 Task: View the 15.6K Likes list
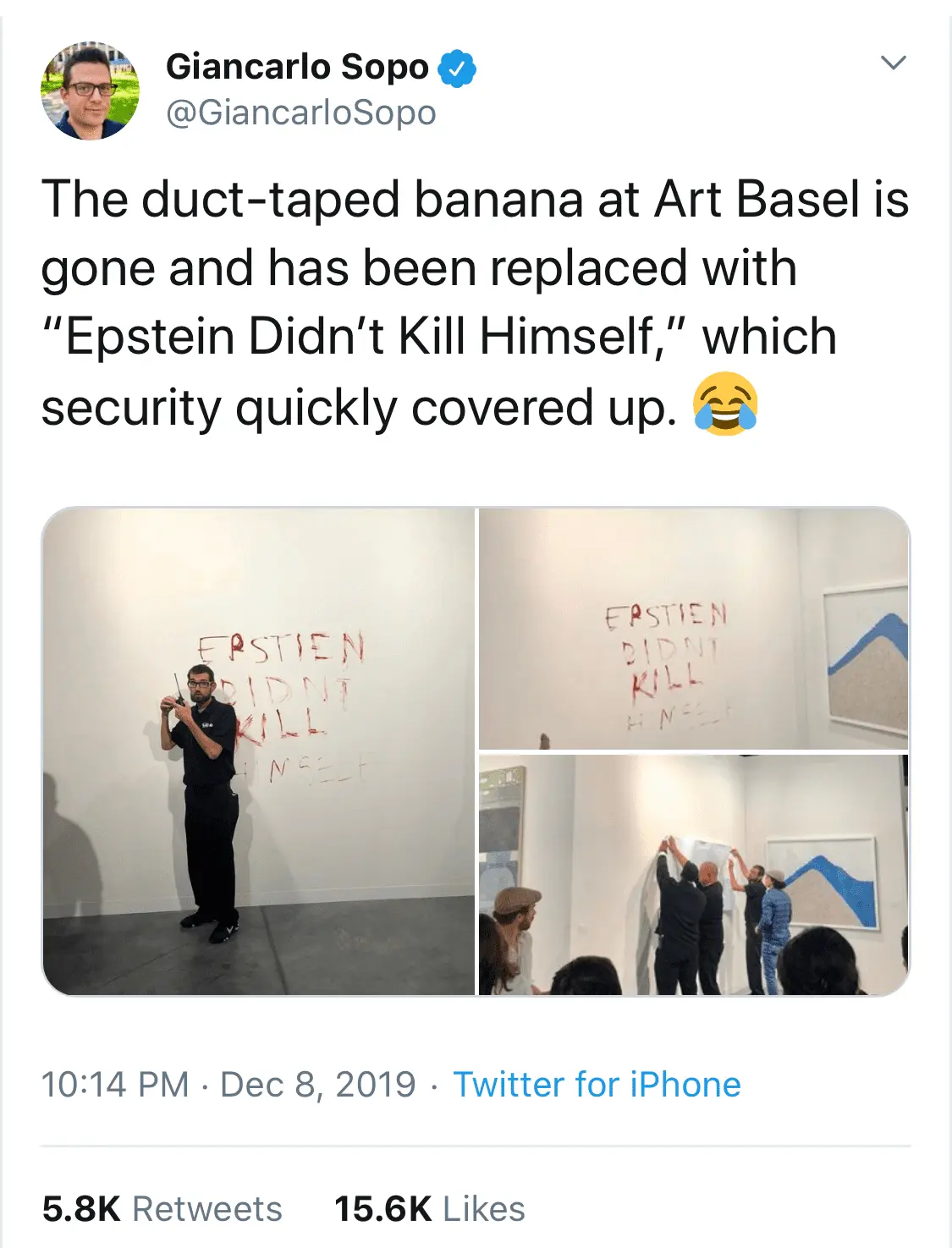coord(429,1209)
